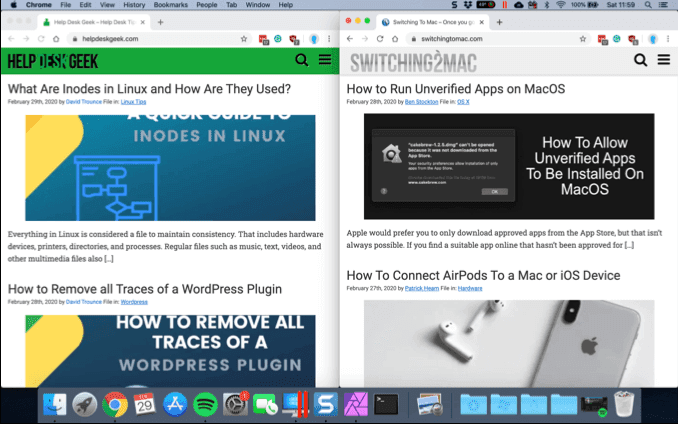The height and width of the screenshot is (424, 678).
Task: Open hamburger menu on Help Desk Geek
Action: [325, 59]
